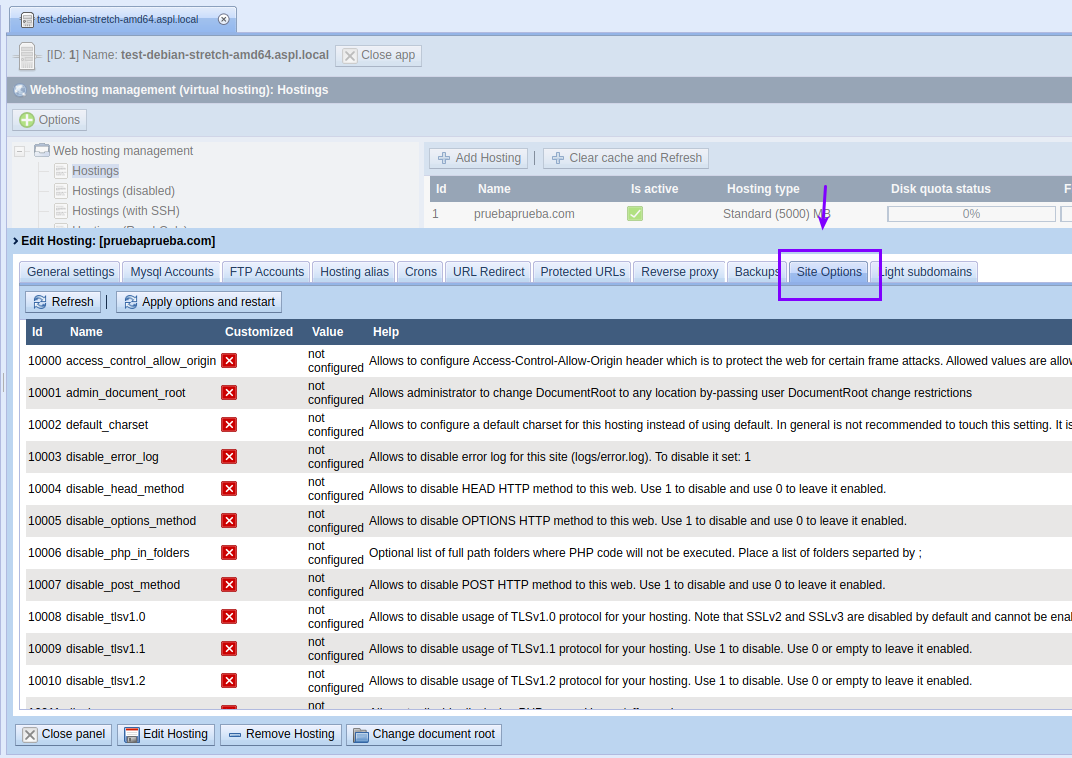Image resolution: width=1072 pixels, height=758 pixels.
Task: Click red X for disable_options_method
Action: tap(229, 521)
